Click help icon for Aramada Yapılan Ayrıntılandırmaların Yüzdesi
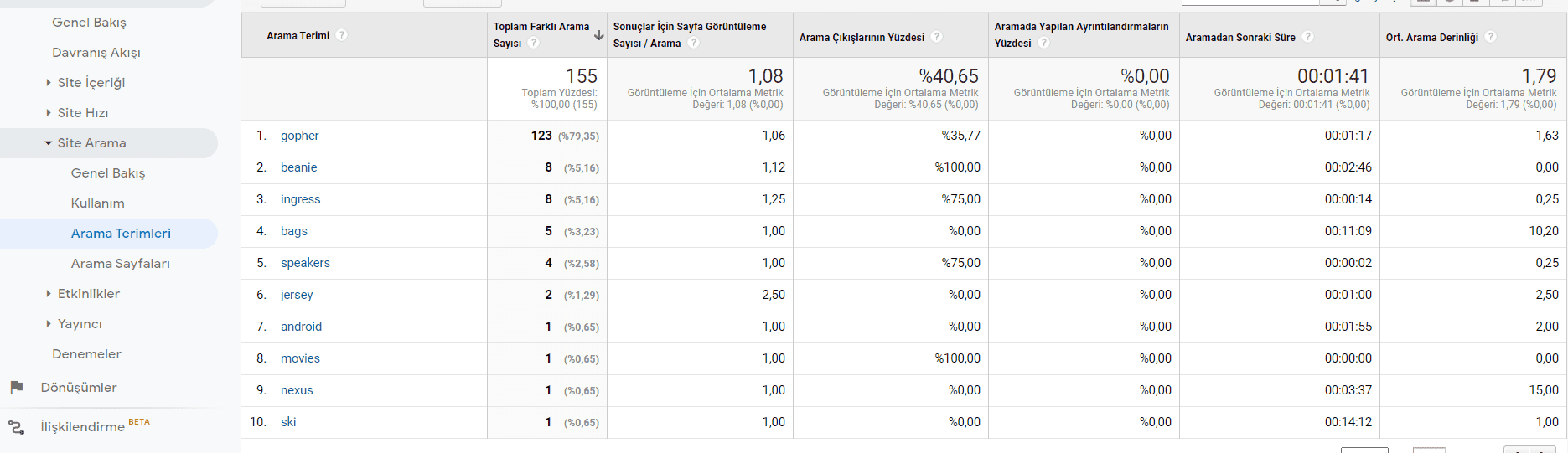Viewport: 1568px width, 453px height. pyautogui.click(x=1043, y=43)
